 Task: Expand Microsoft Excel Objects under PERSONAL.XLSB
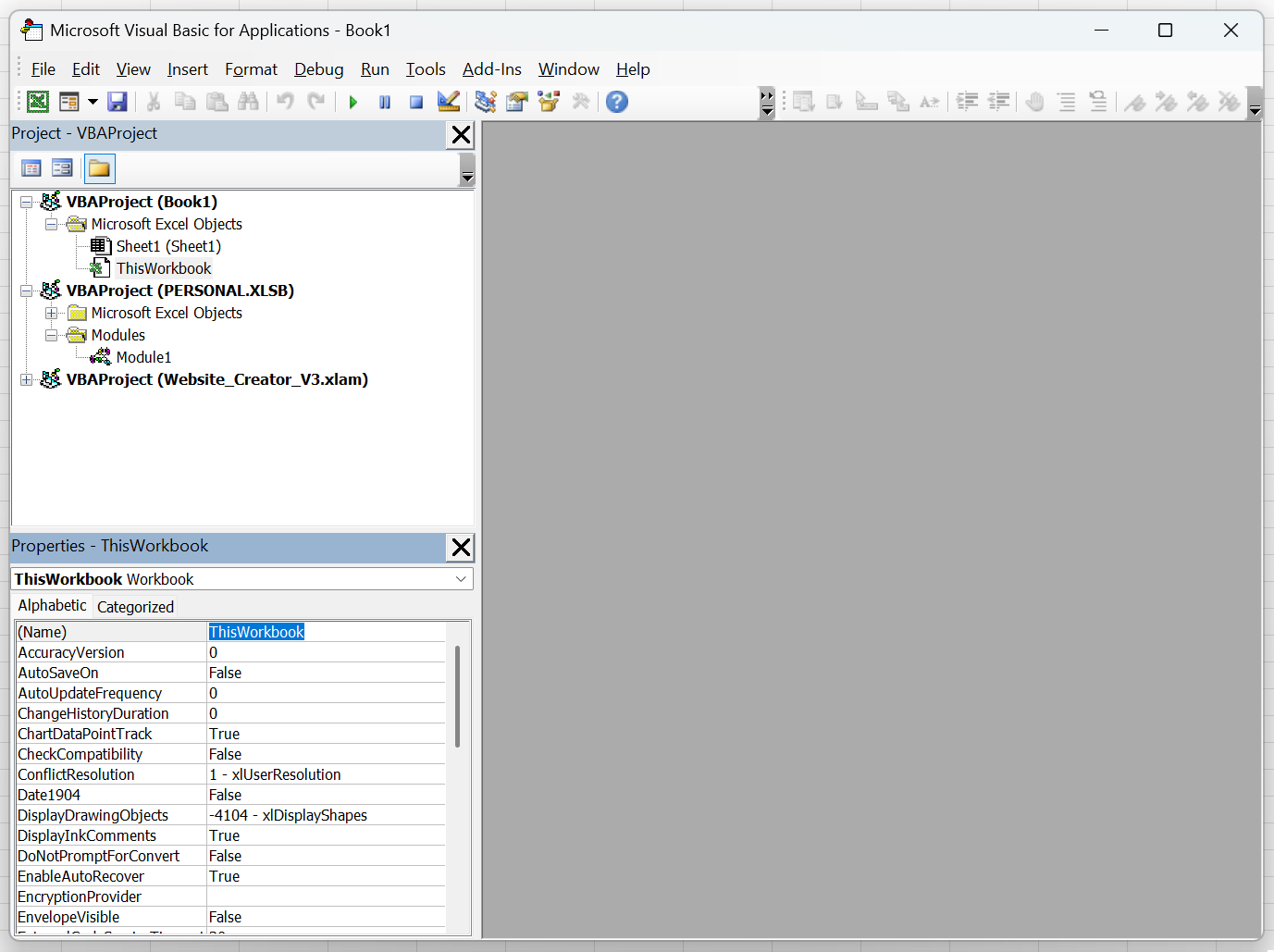[x=52, y=313]
